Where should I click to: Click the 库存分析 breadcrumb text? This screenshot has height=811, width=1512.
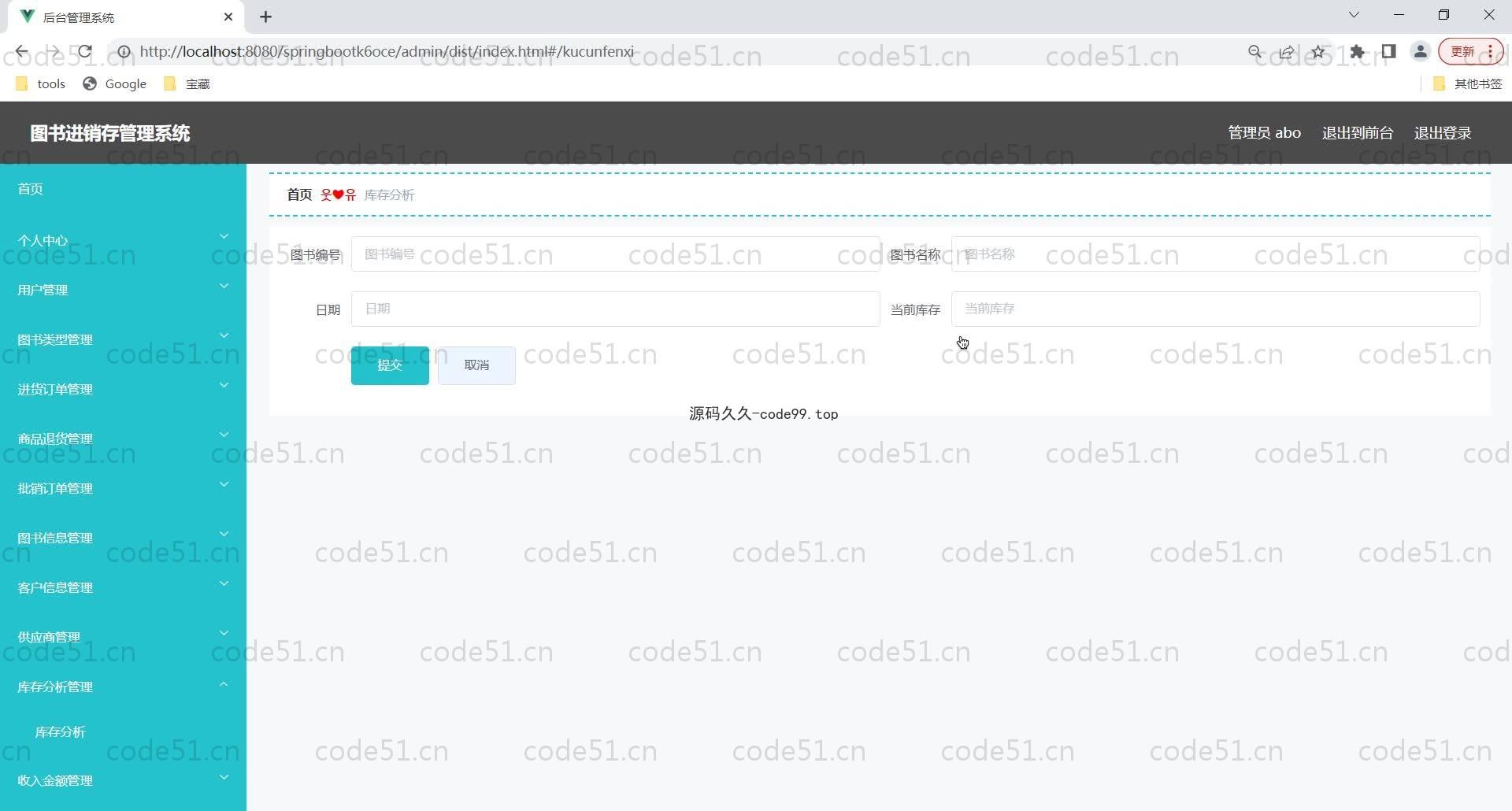click(x=389, y=194)
